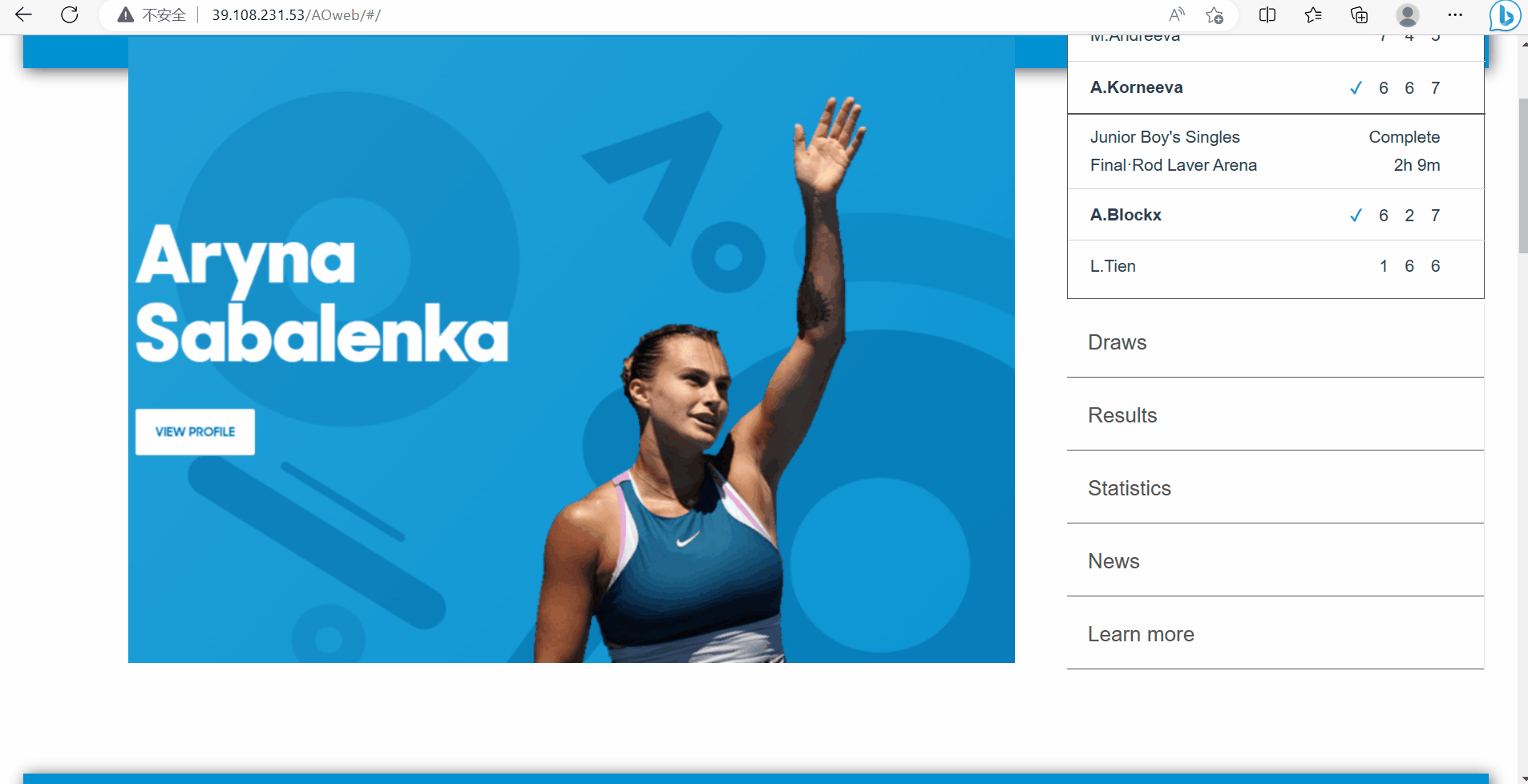Viewport: 1528px width, 784px height.
Task: Open the browser settings and more menu
Action: (1455, 14)
